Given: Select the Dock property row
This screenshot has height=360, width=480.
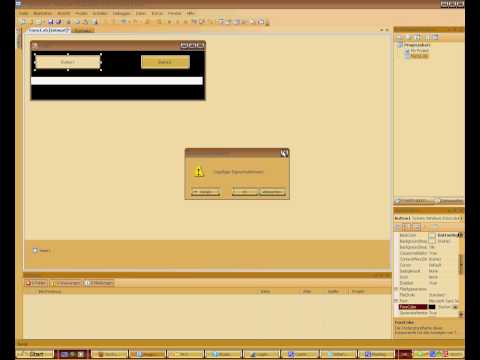Looking at the screenshot, I should point(428,277).
